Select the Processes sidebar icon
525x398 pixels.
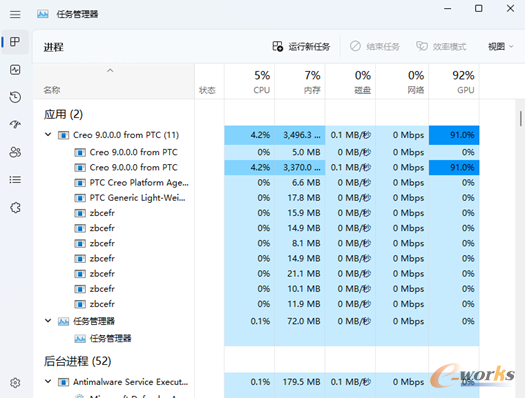pos(15,42)
